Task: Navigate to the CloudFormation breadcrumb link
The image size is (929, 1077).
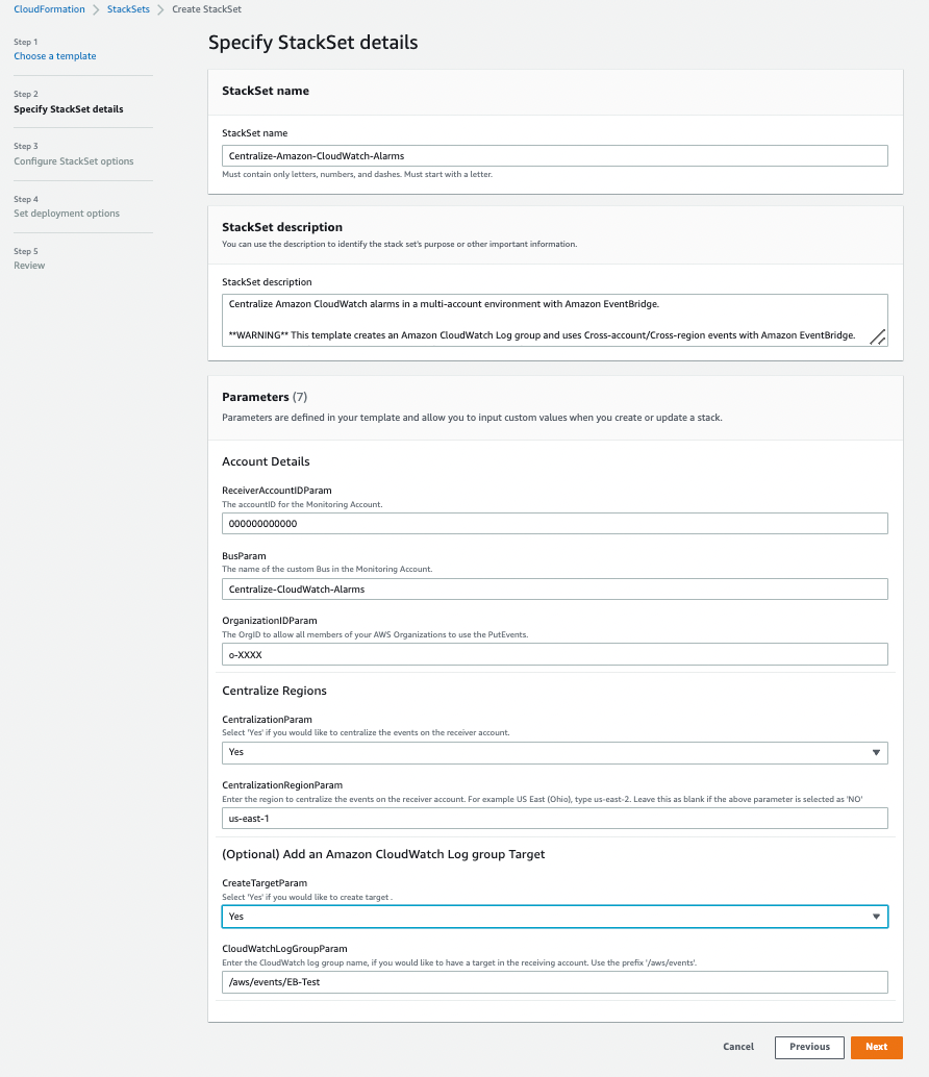Action: tap(49, 9)
